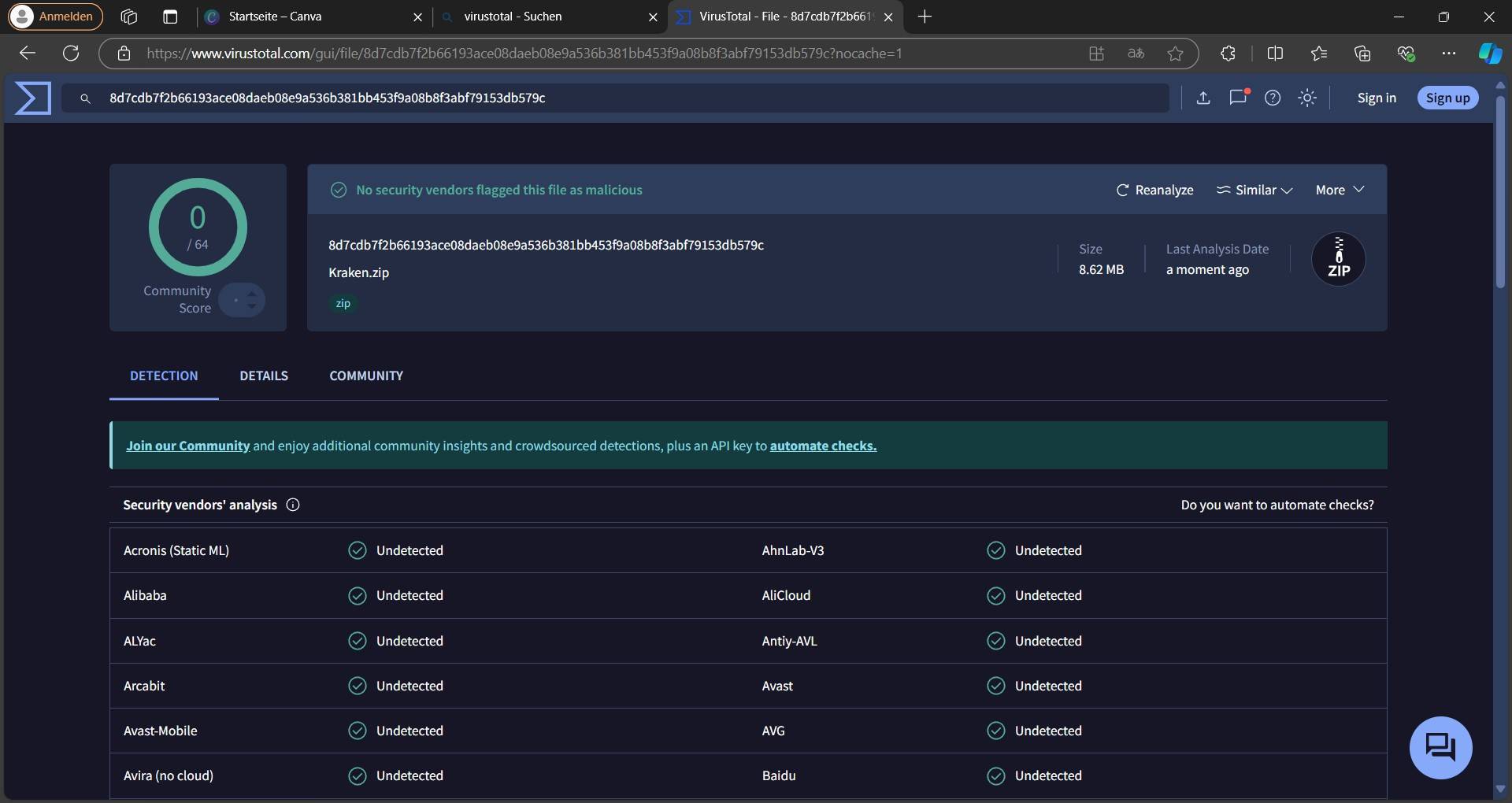Image resolution: width=1512 pixels, height=803 pixels.
Task: Close the virustotal - Suchen tab
Action: pos(653,17)
